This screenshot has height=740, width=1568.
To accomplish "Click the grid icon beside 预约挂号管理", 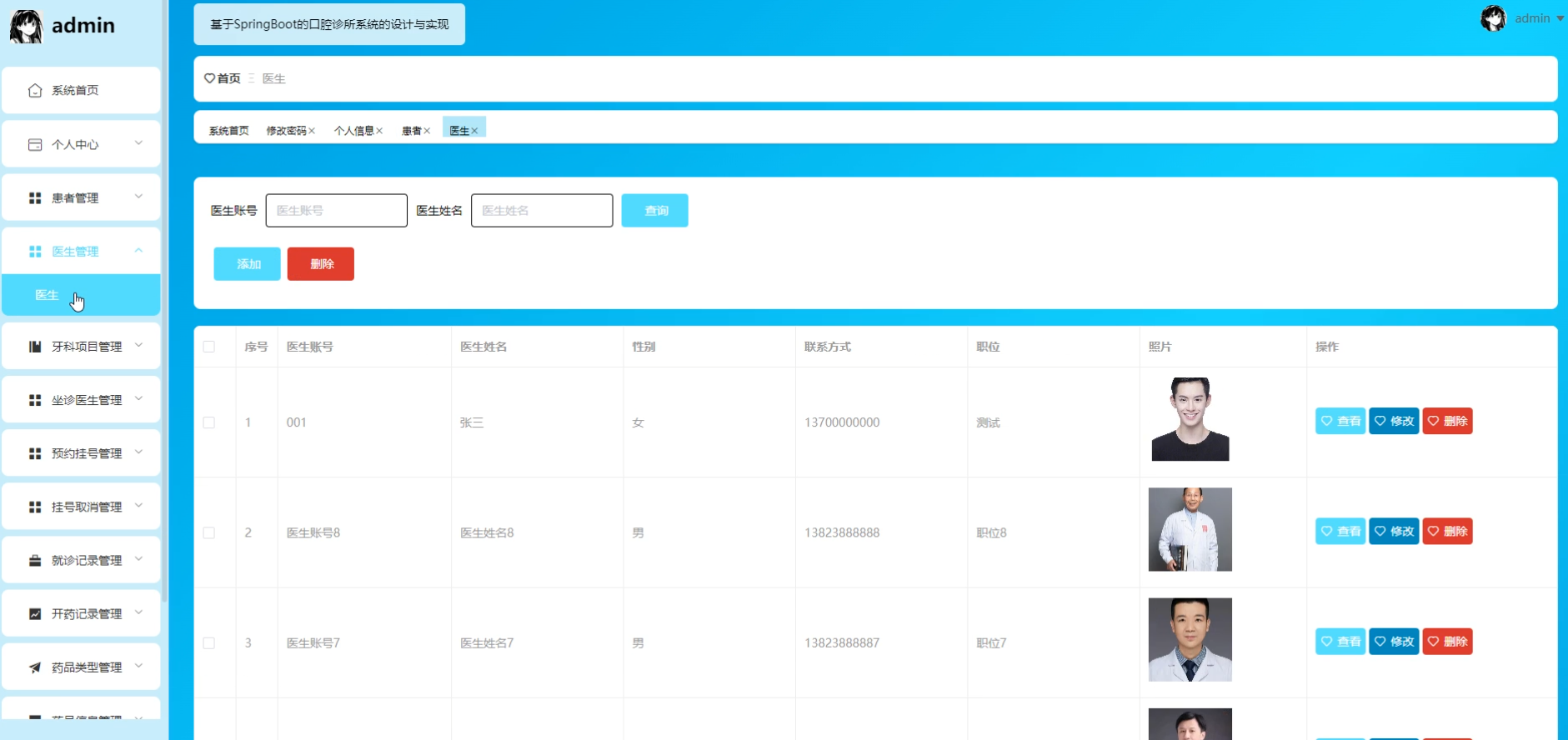I will point(35,453).
